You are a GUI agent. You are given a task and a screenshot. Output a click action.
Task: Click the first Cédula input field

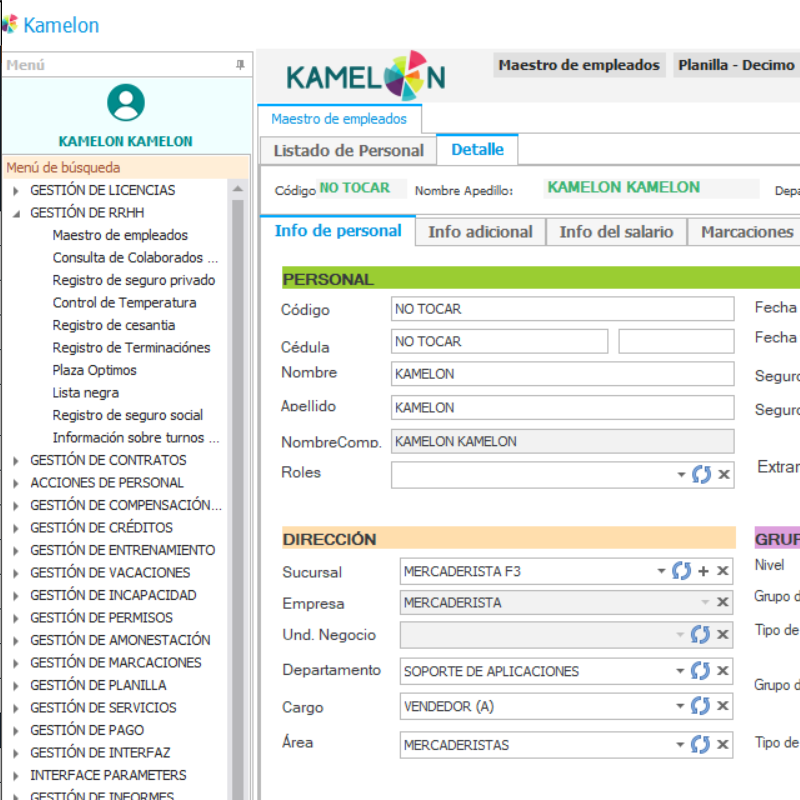[x=499, y=341]
